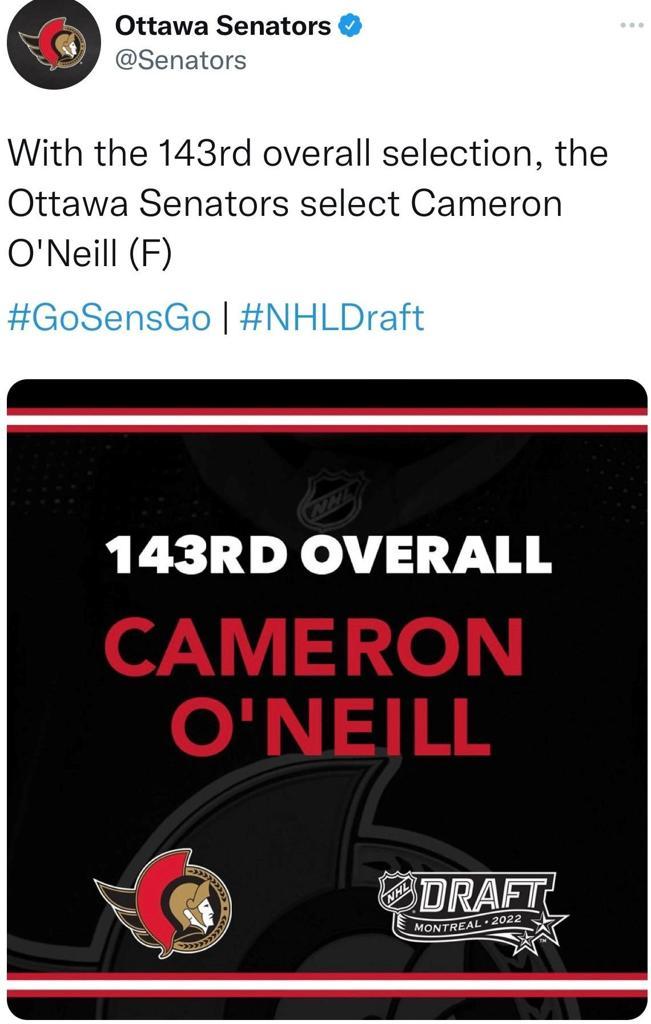Click the tweet's first line about 143rd selection
Viewport: 651px width, 1024px height.
307,155
